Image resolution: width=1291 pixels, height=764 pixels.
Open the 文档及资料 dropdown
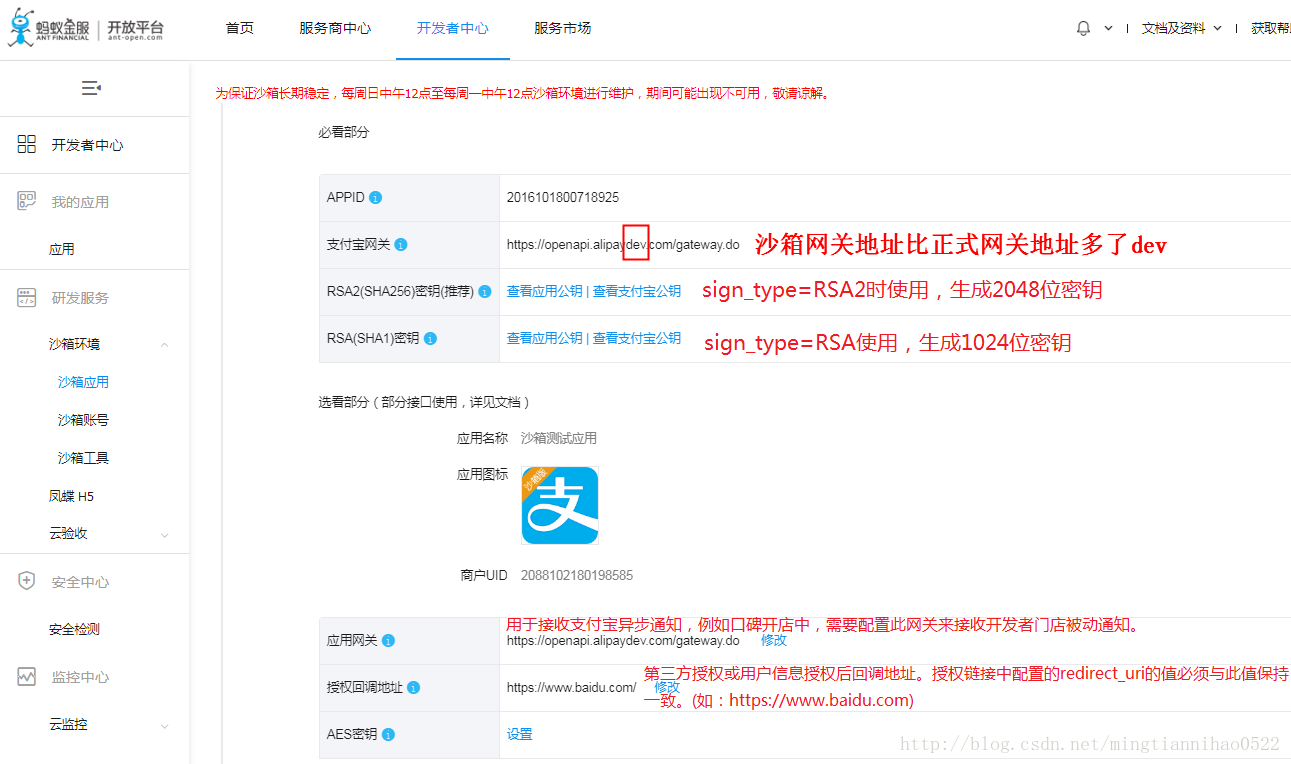(1182, 28)
